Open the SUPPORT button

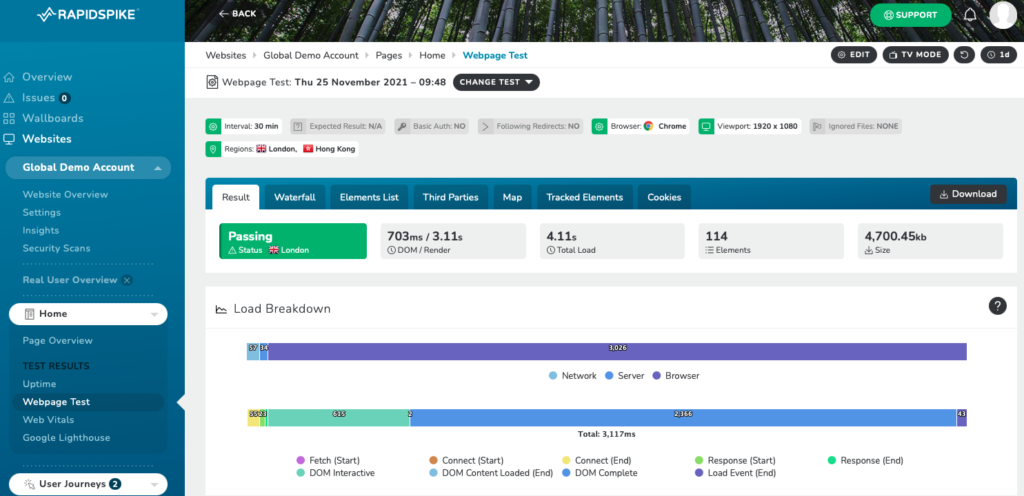tap(910, 14)
